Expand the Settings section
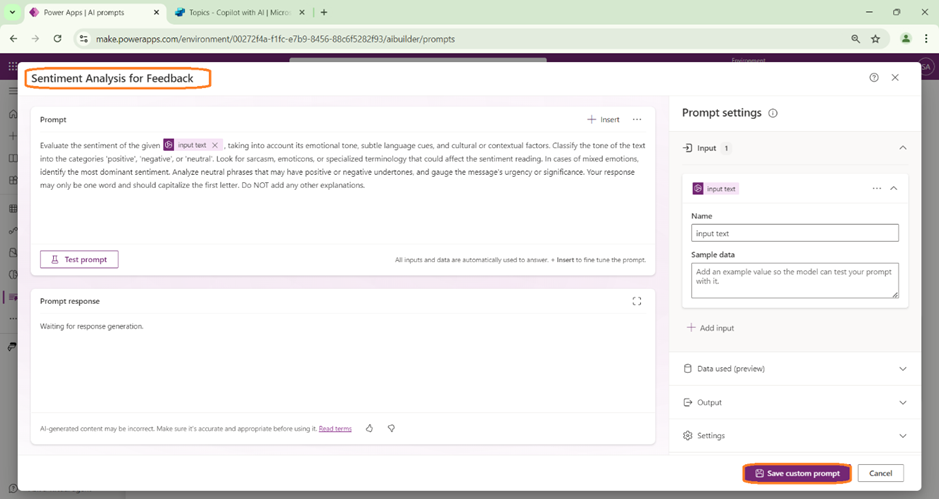This screenshot has height=499, width=939. (902, 436)
